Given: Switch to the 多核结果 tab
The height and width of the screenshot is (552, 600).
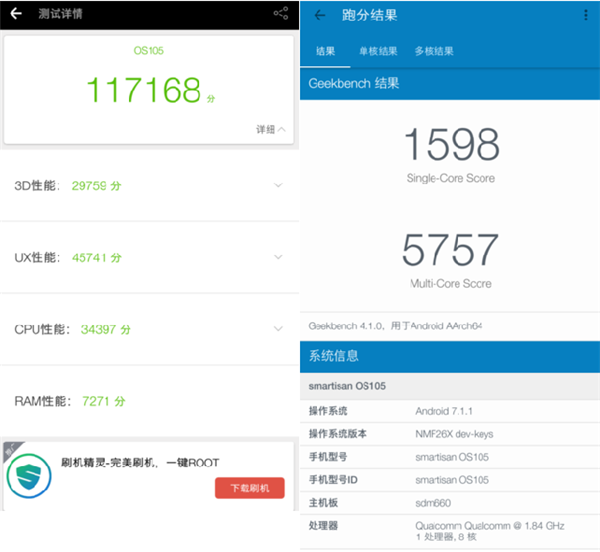Looking at the screenshot, I should (x=434, y=51).
